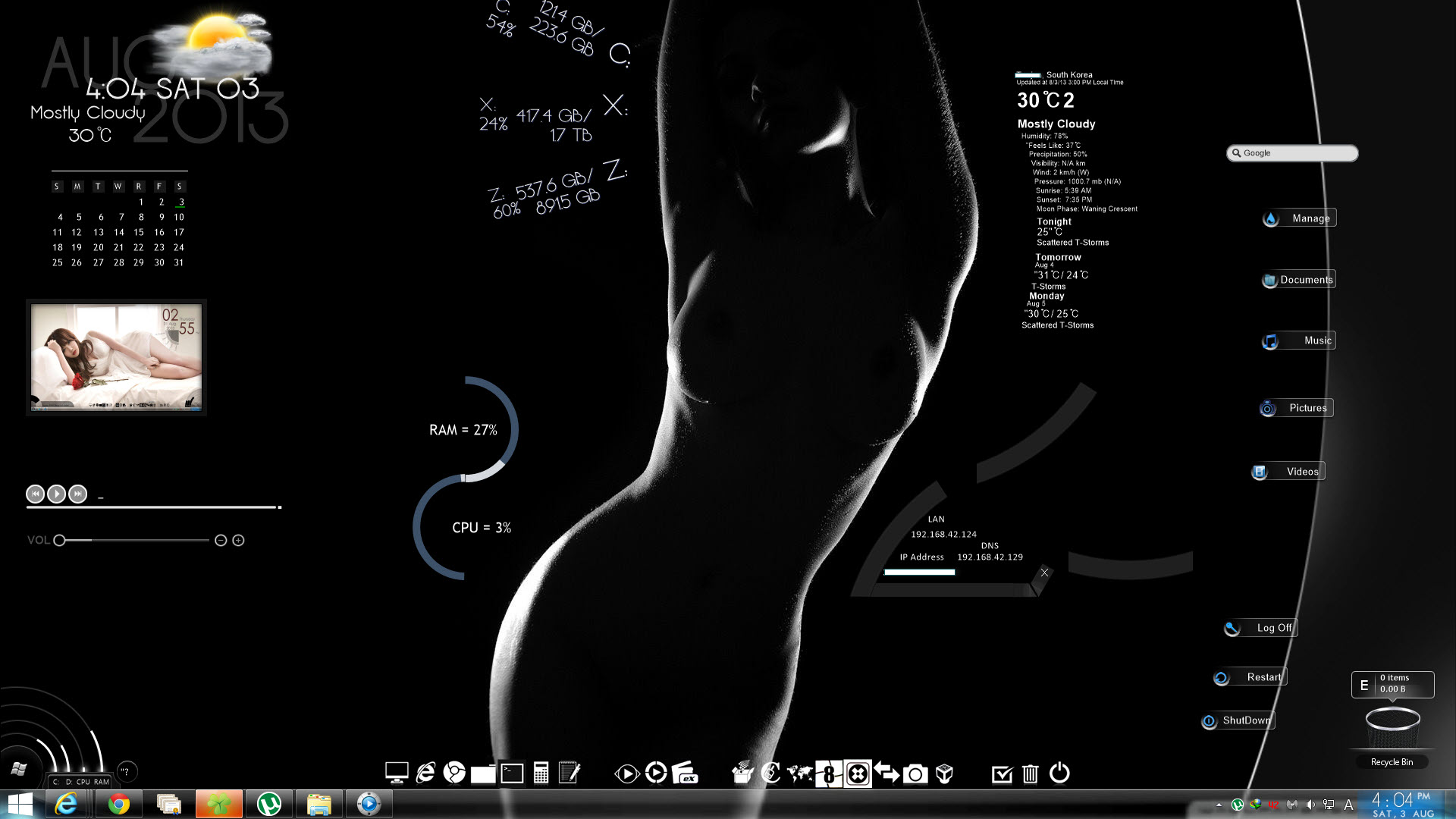Open the Music shortcut

click(1298, 340)
